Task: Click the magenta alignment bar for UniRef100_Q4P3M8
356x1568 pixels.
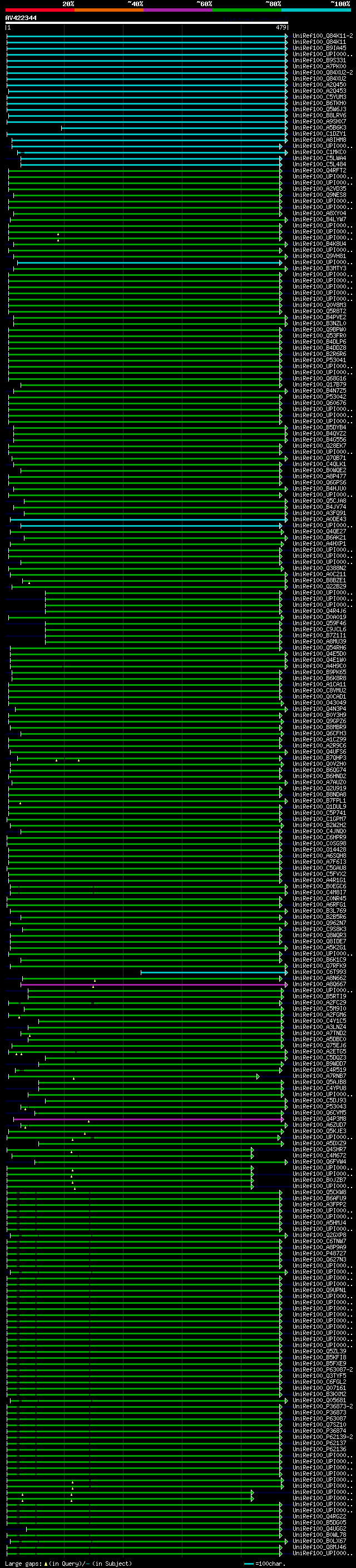Action: (x=149, y=1119)
